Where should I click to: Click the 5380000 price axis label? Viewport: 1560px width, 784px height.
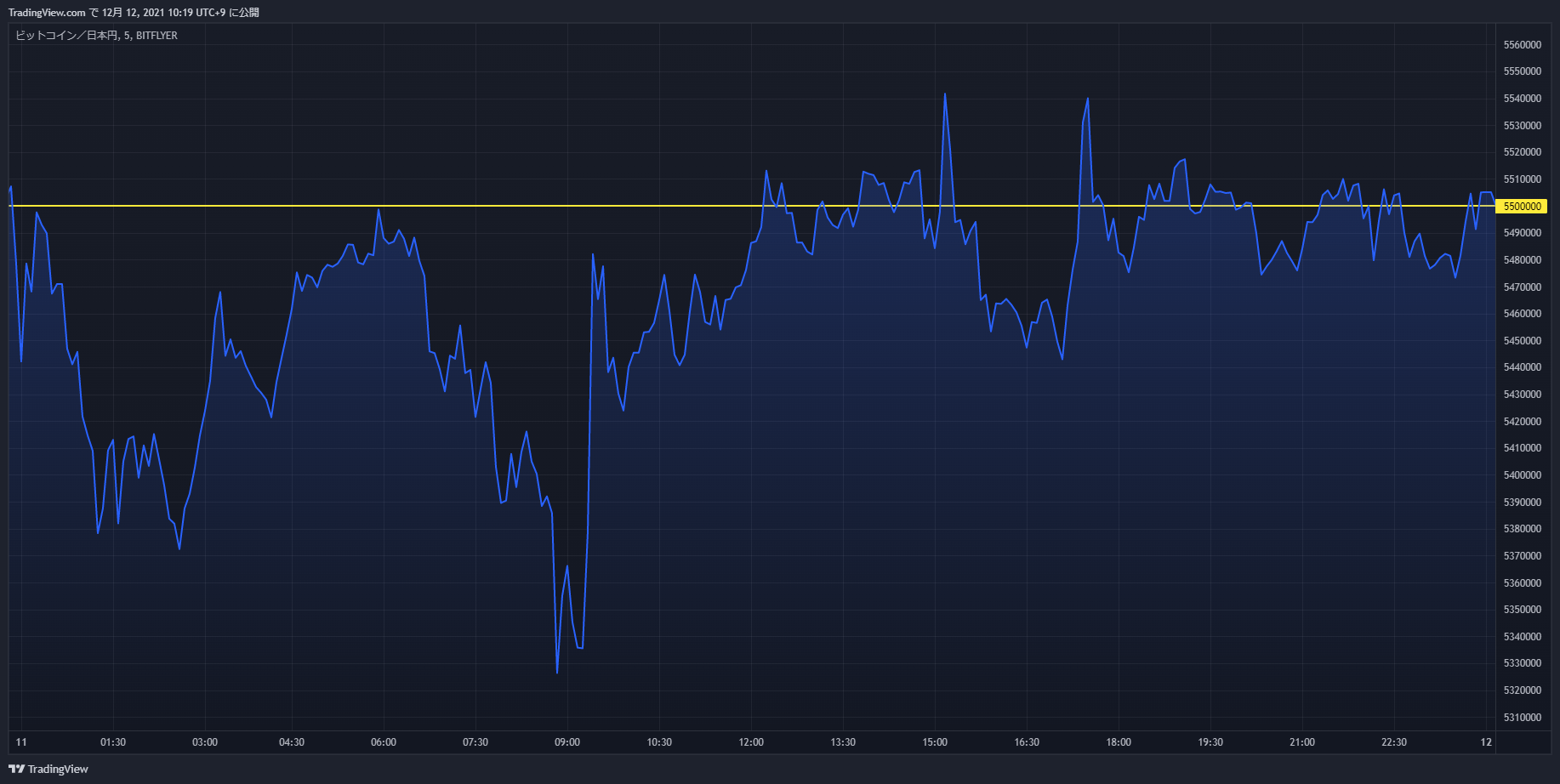point(1523,529)
